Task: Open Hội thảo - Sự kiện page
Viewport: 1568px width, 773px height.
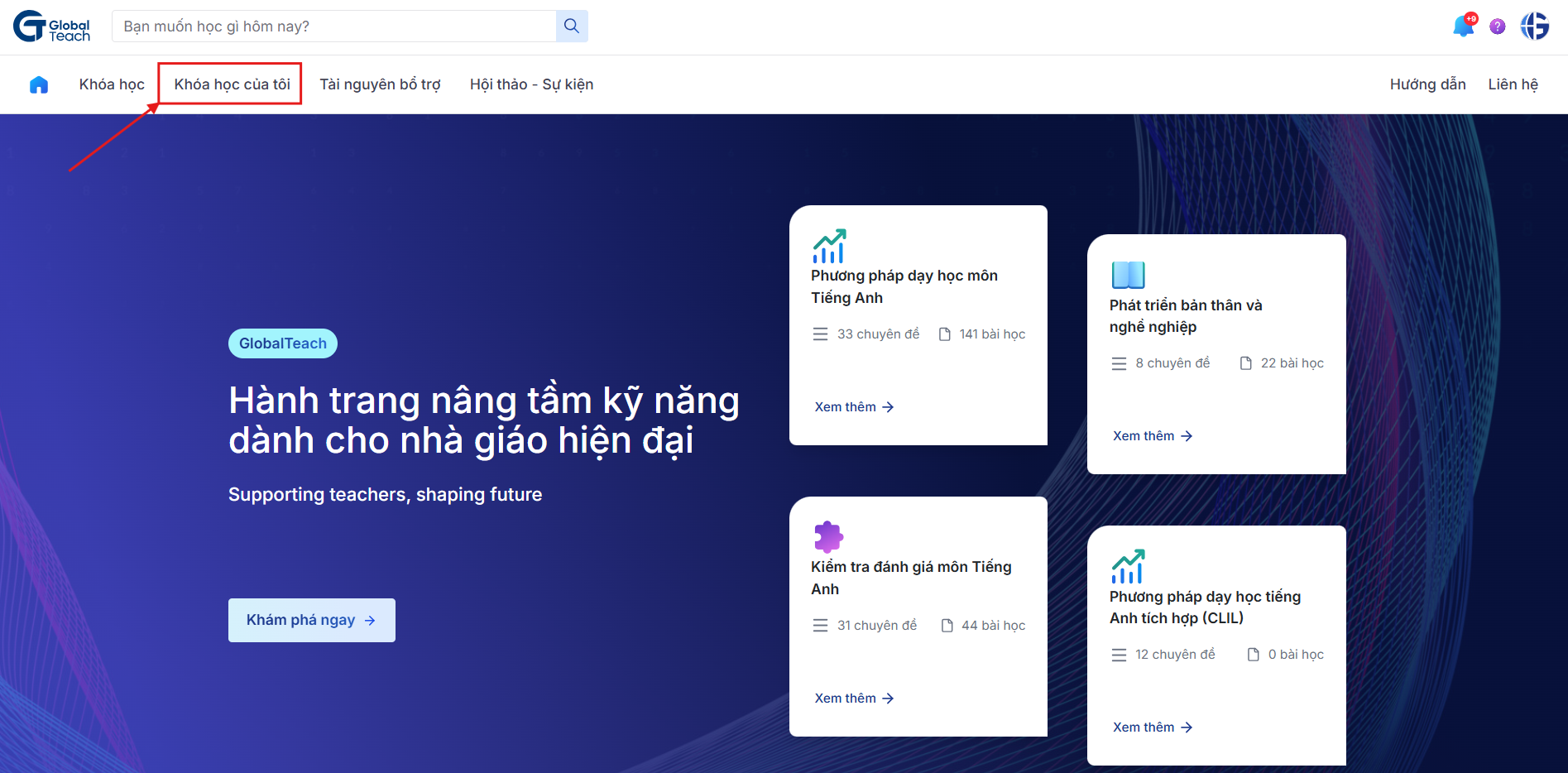Action: click(530, 84)
